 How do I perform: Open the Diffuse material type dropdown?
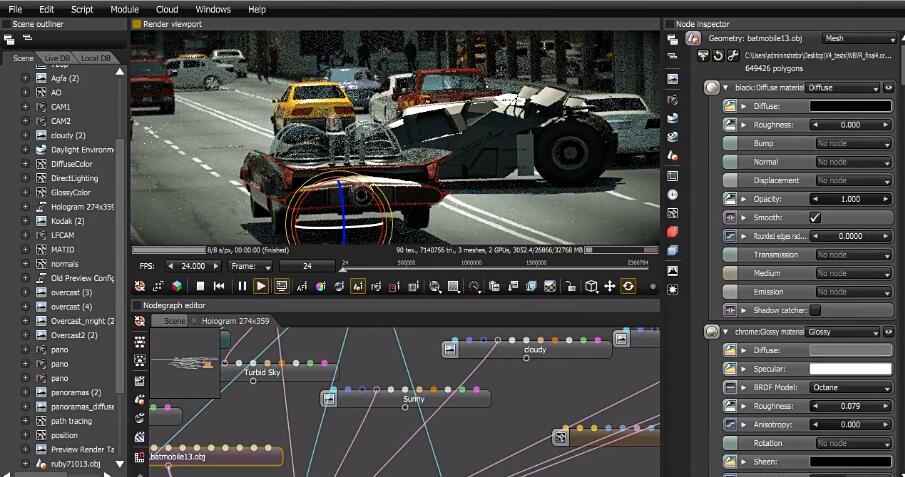(x=843, y=88)
